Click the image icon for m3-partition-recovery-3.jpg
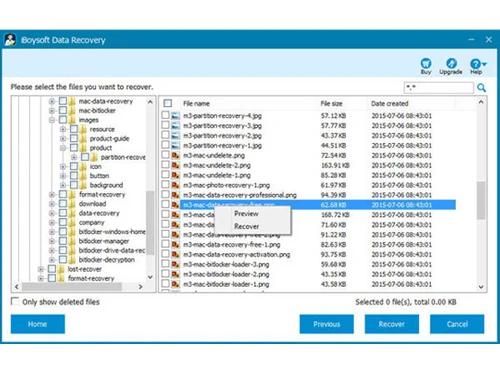The width and height of the screenshot is (500, 375). point(175,126)
